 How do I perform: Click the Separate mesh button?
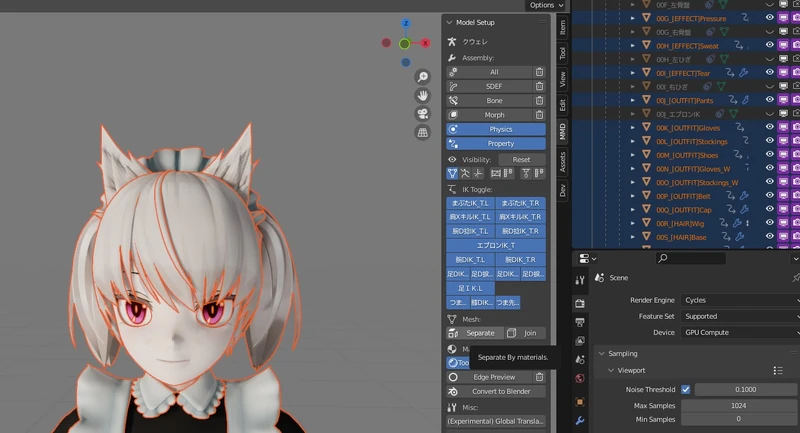tap(475, 333)
